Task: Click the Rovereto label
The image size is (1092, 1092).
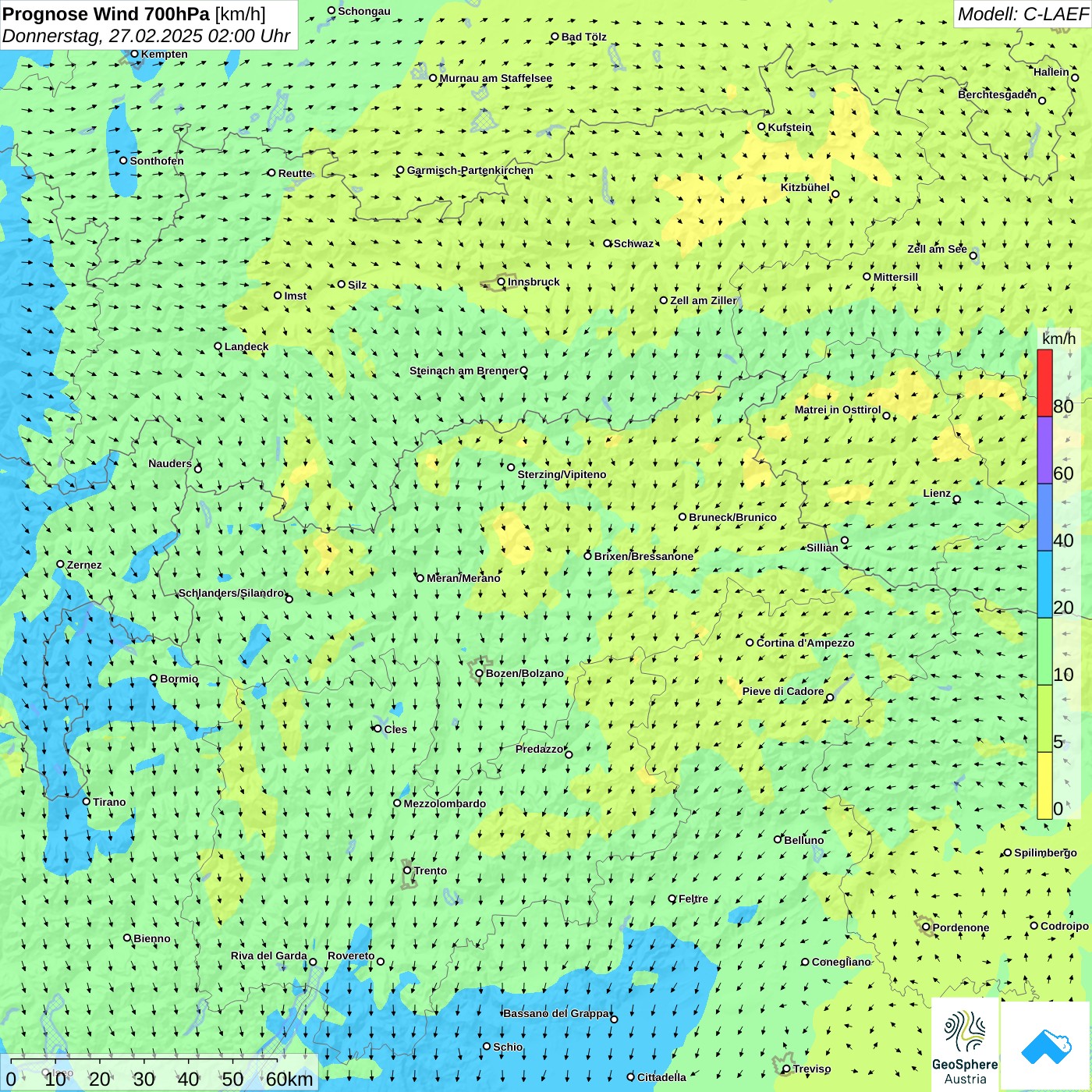Action: [351, 955]
